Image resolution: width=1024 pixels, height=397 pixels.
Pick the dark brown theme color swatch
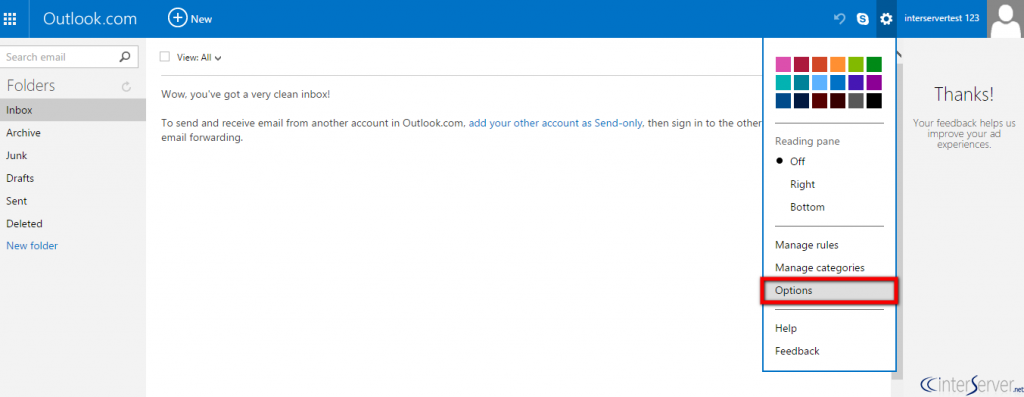point(838,101)
